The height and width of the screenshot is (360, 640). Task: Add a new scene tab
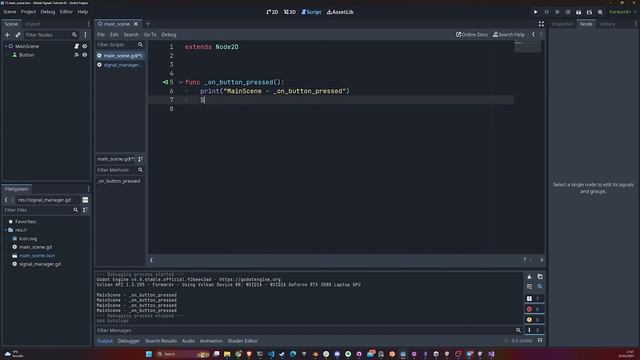148,24
